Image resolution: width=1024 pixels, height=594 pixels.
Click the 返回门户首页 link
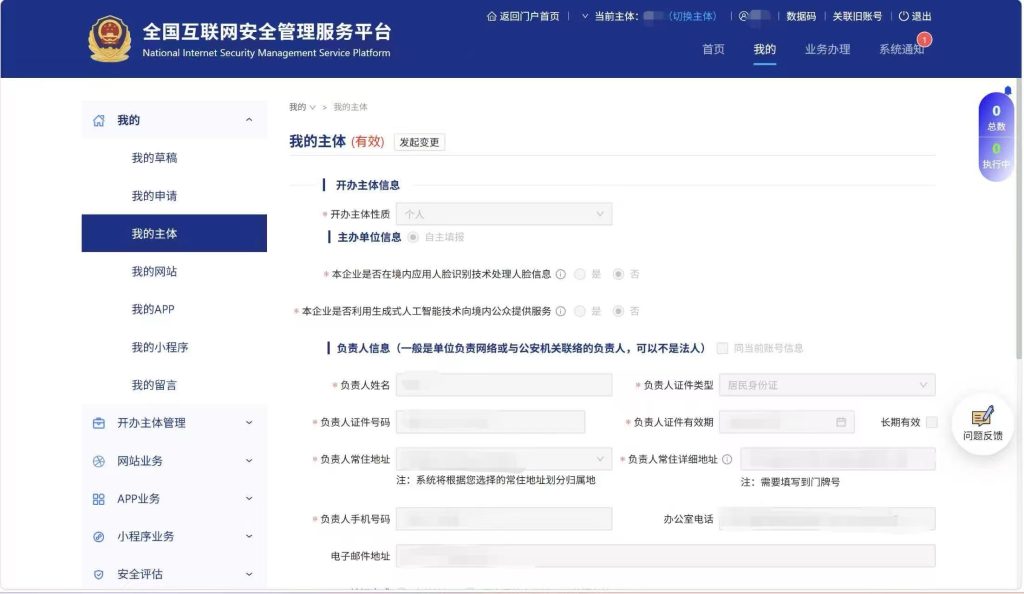[523, 17]
